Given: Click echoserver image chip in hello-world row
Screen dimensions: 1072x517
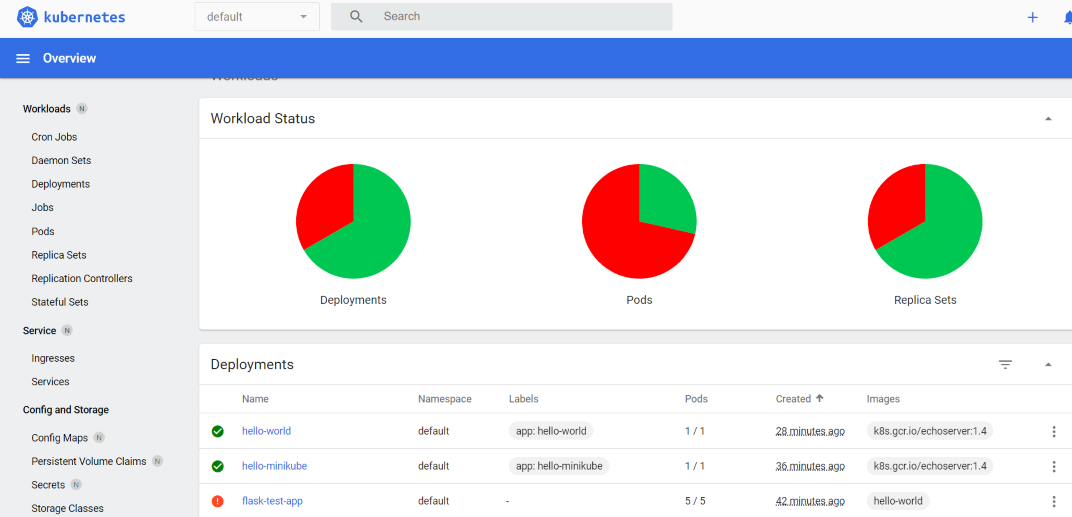Looking at the screenshot, I should 930,432.
